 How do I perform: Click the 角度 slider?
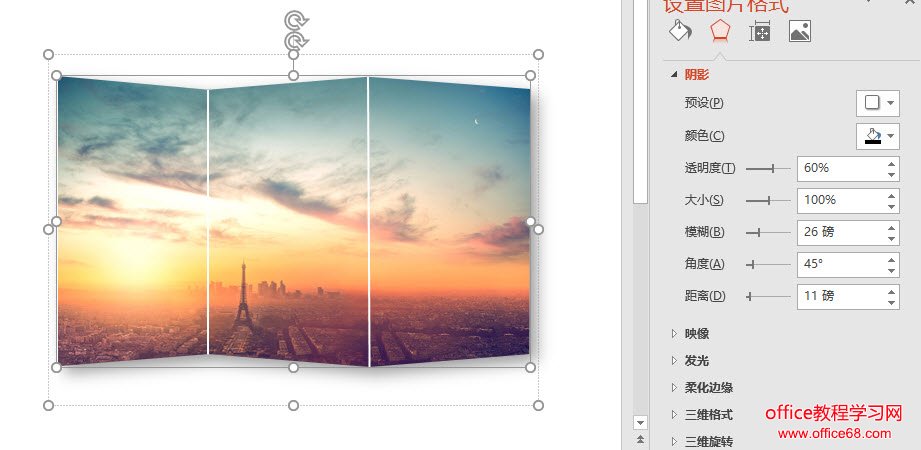click(768, 265)
